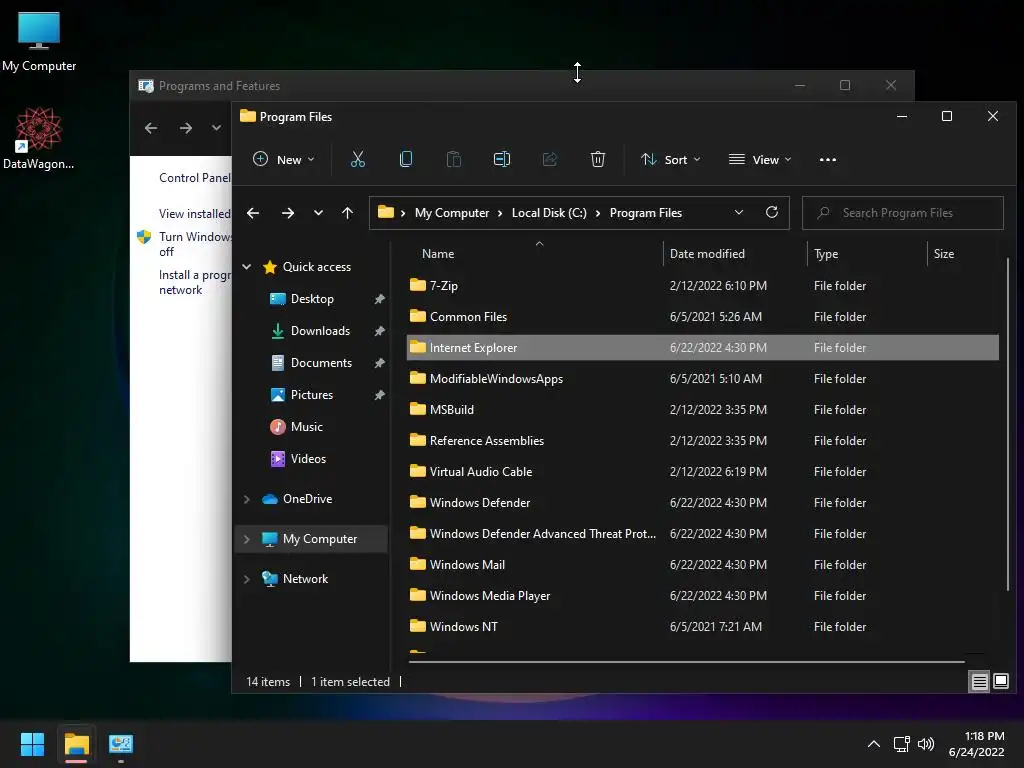Select the Windows NT folder
Screen dimensions: 1024x768
pos(703,626)
